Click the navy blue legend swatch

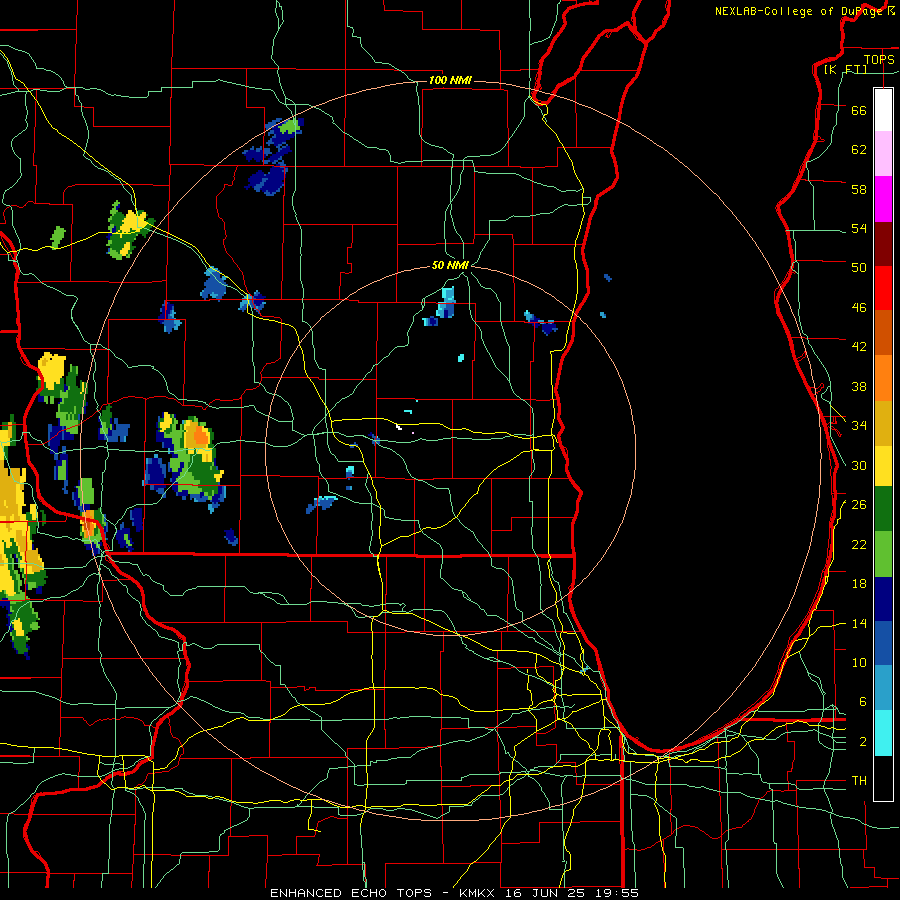pyautogui.click(x=883, y=599)
